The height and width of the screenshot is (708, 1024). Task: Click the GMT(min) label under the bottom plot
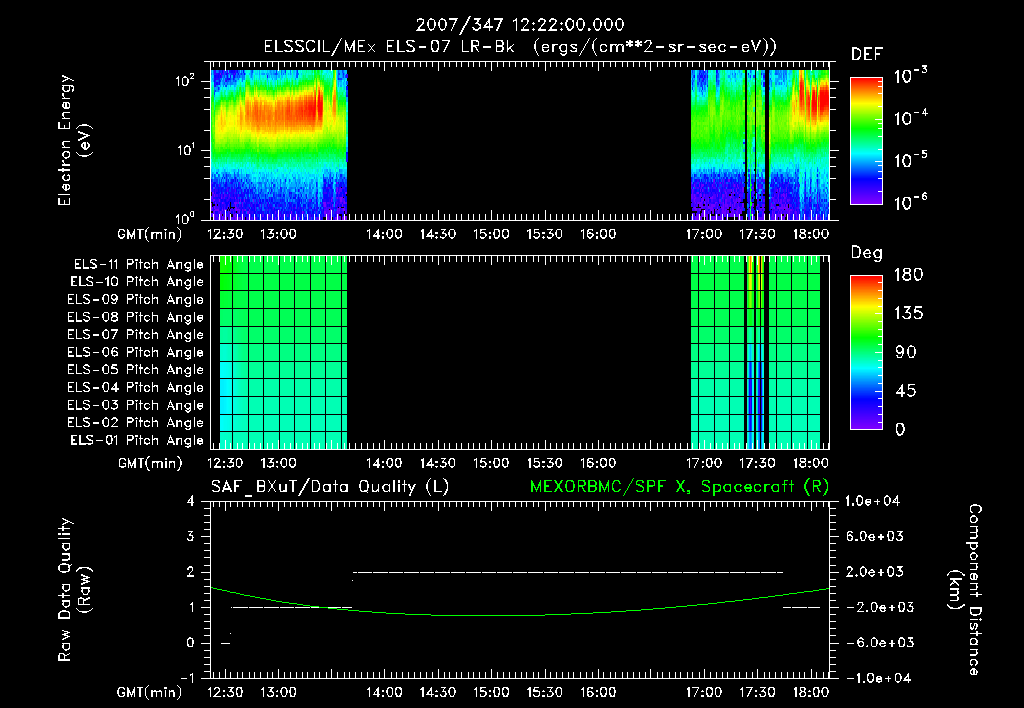pyautogui.click(x=149, y=692)
